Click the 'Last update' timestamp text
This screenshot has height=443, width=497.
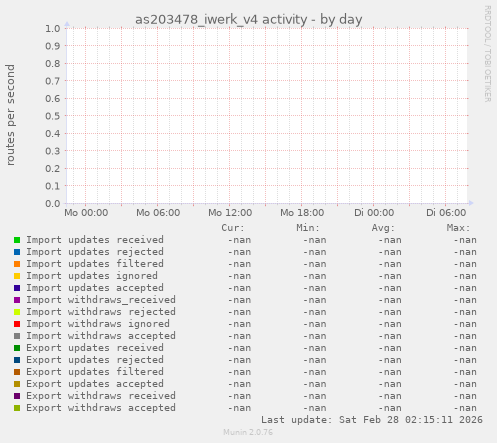point(372,420)
